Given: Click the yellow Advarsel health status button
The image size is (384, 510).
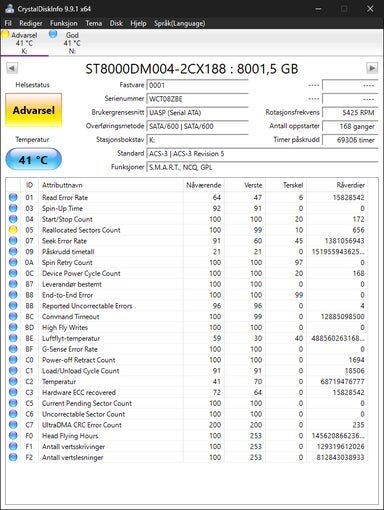Looking at the screenshot, I should tap(34, 110).
